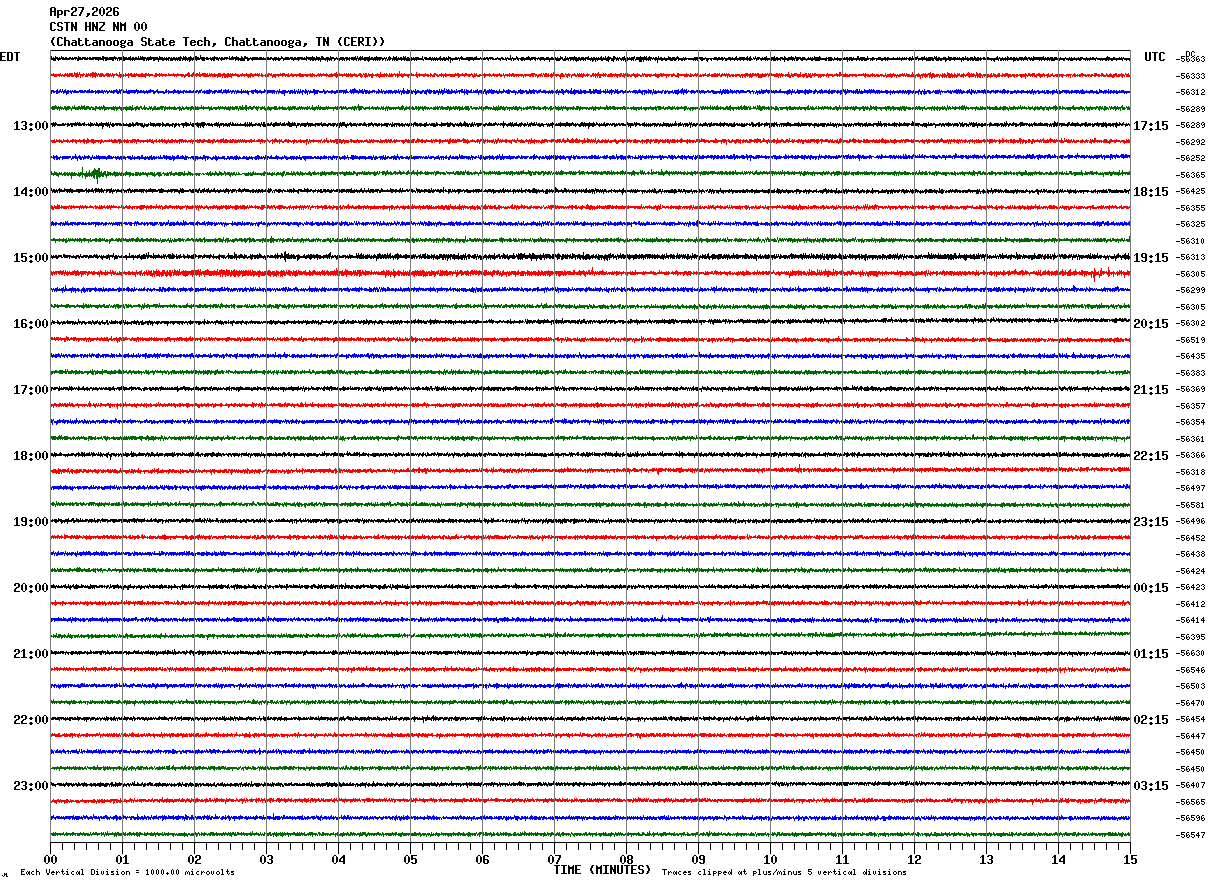
Task: Click the '18:15' UTC time label
Action: click(1151, 192)
